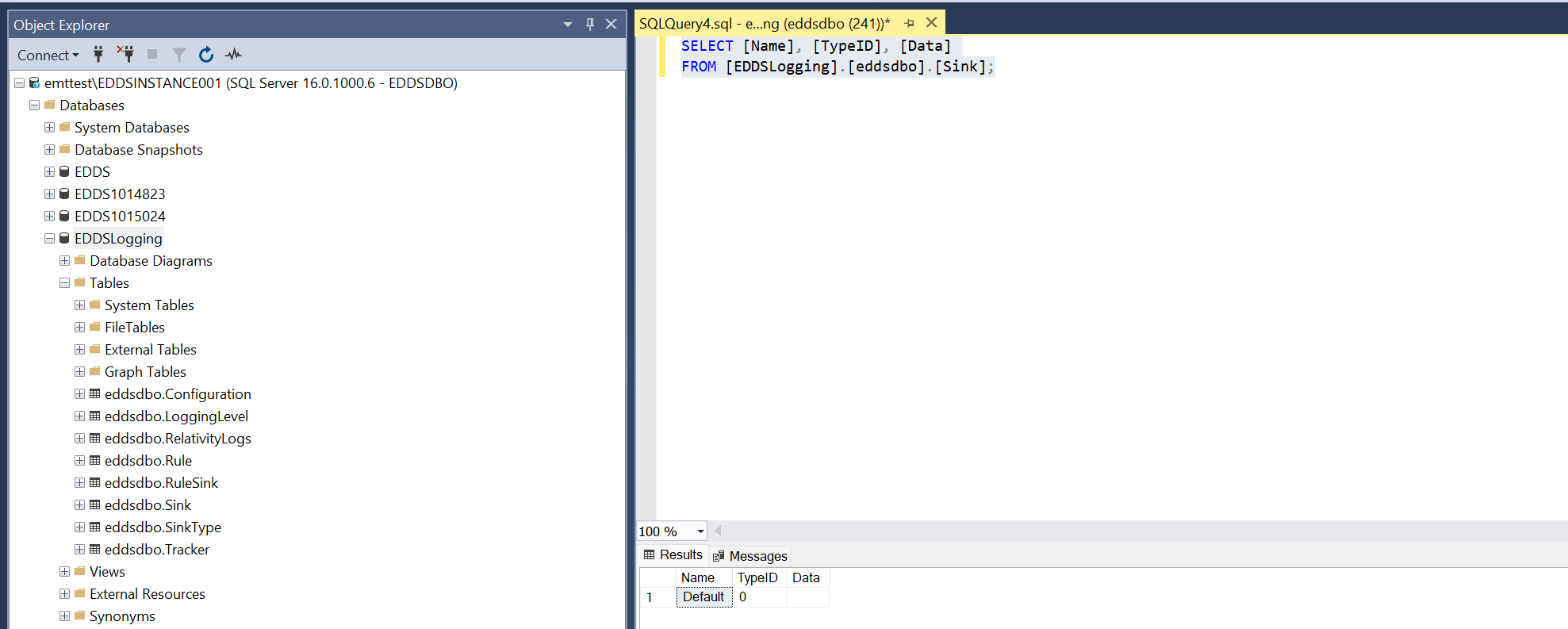
Task: Close the SQLQuery4.sql query tab
Action: [x=932, y=23]
